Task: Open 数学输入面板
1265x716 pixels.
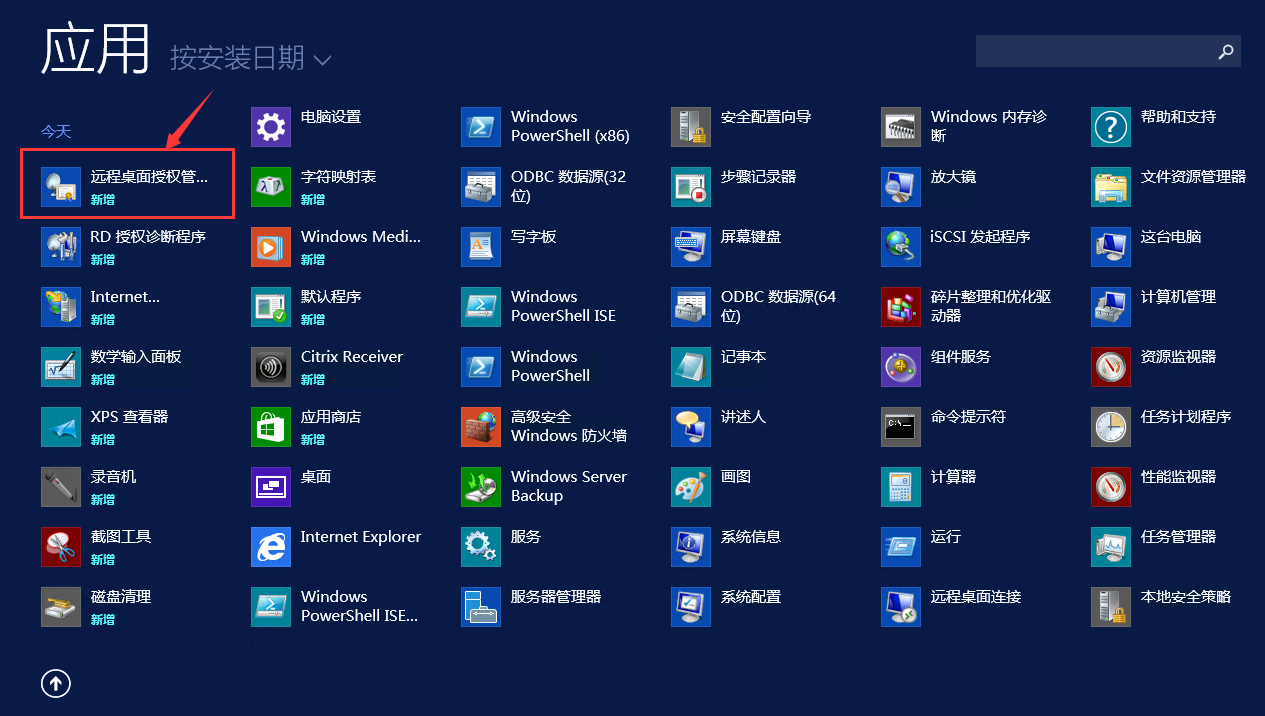Action: click(112, 367)
